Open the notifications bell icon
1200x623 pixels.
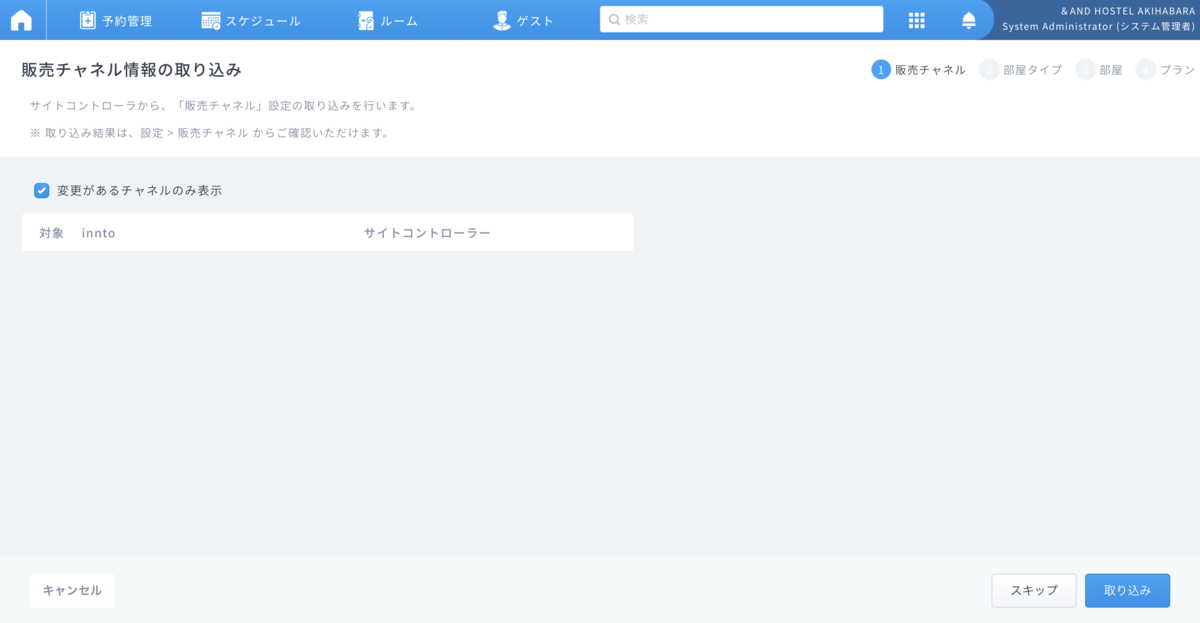(968, 20)
